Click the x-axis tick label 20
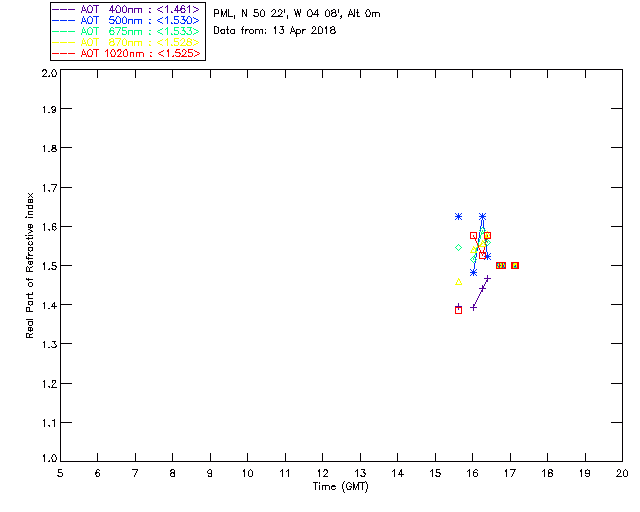Screen dimensions: 640x512 tap(622, 473)
